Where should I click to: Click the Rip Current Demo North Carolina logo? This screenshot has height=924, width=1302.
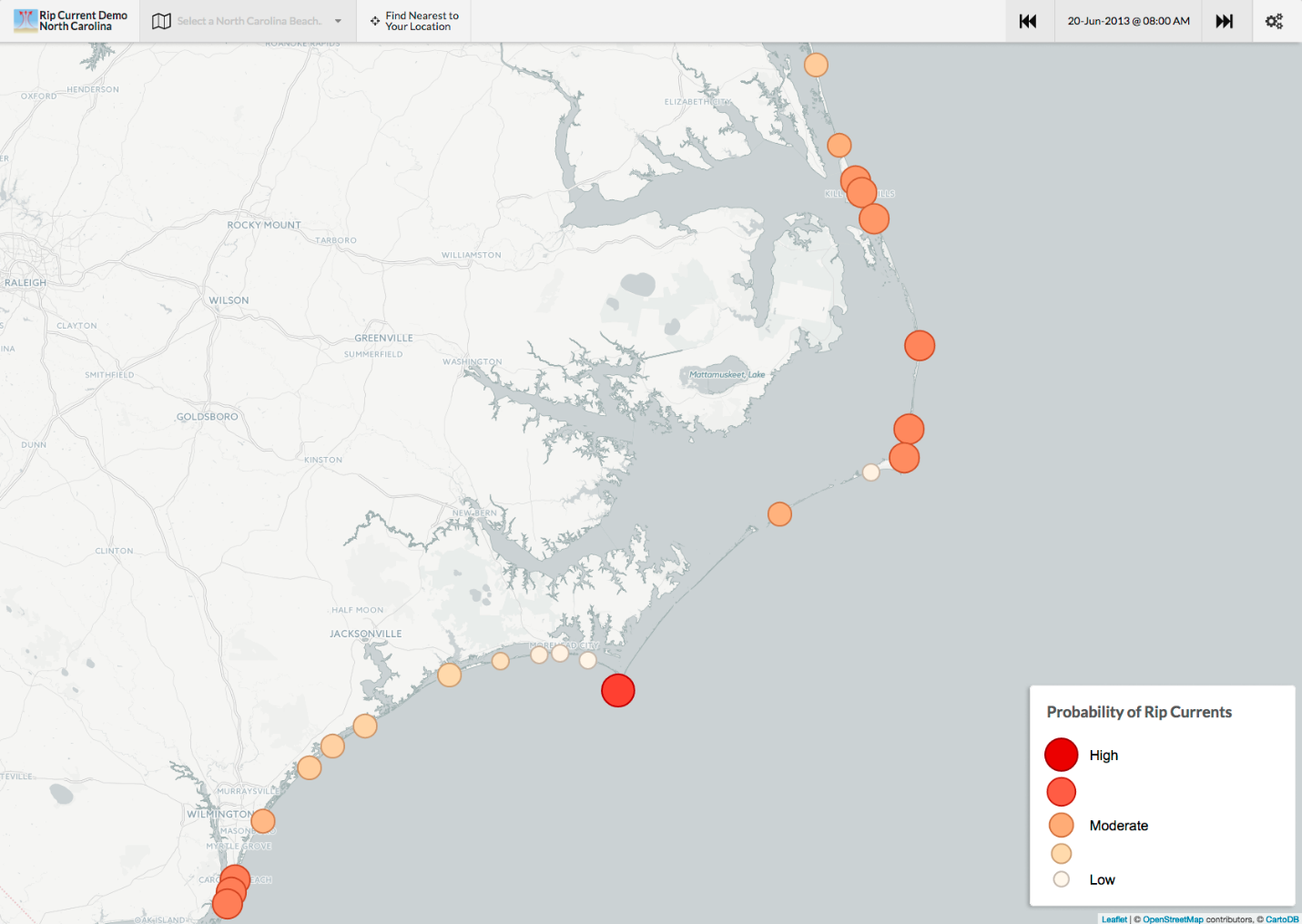(70, 21)
